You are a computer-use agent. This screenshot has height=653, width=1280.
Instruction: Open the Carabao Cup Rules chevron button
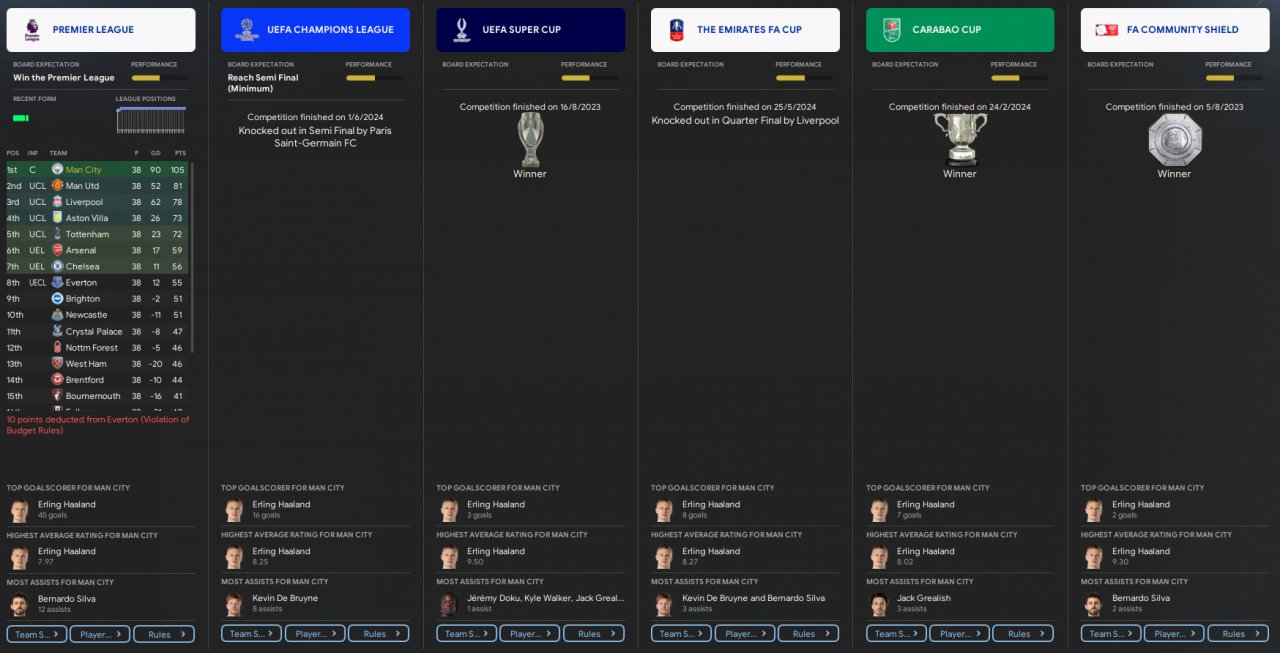(1023, 633)
